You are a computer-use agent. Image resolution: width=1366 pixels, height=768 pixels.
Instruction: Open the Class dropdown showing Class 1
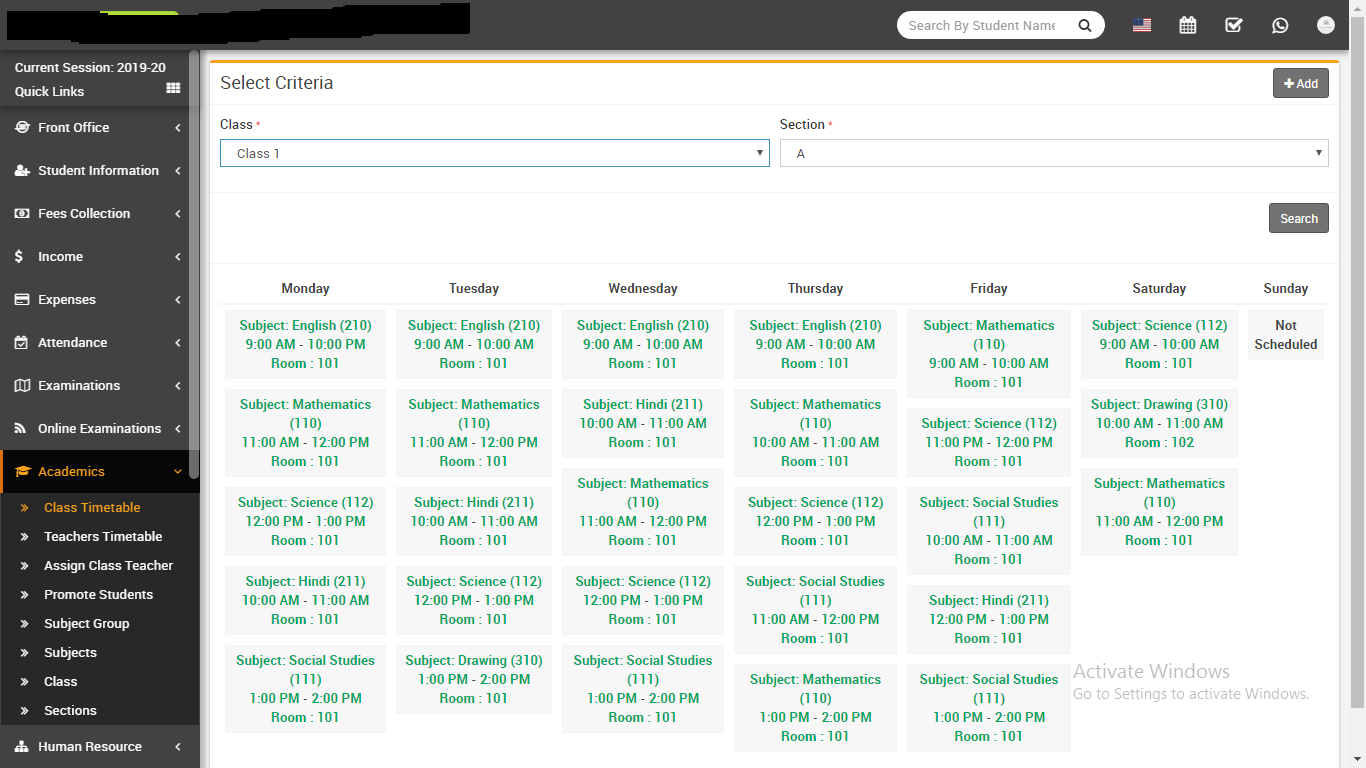(x=494, y=153)
